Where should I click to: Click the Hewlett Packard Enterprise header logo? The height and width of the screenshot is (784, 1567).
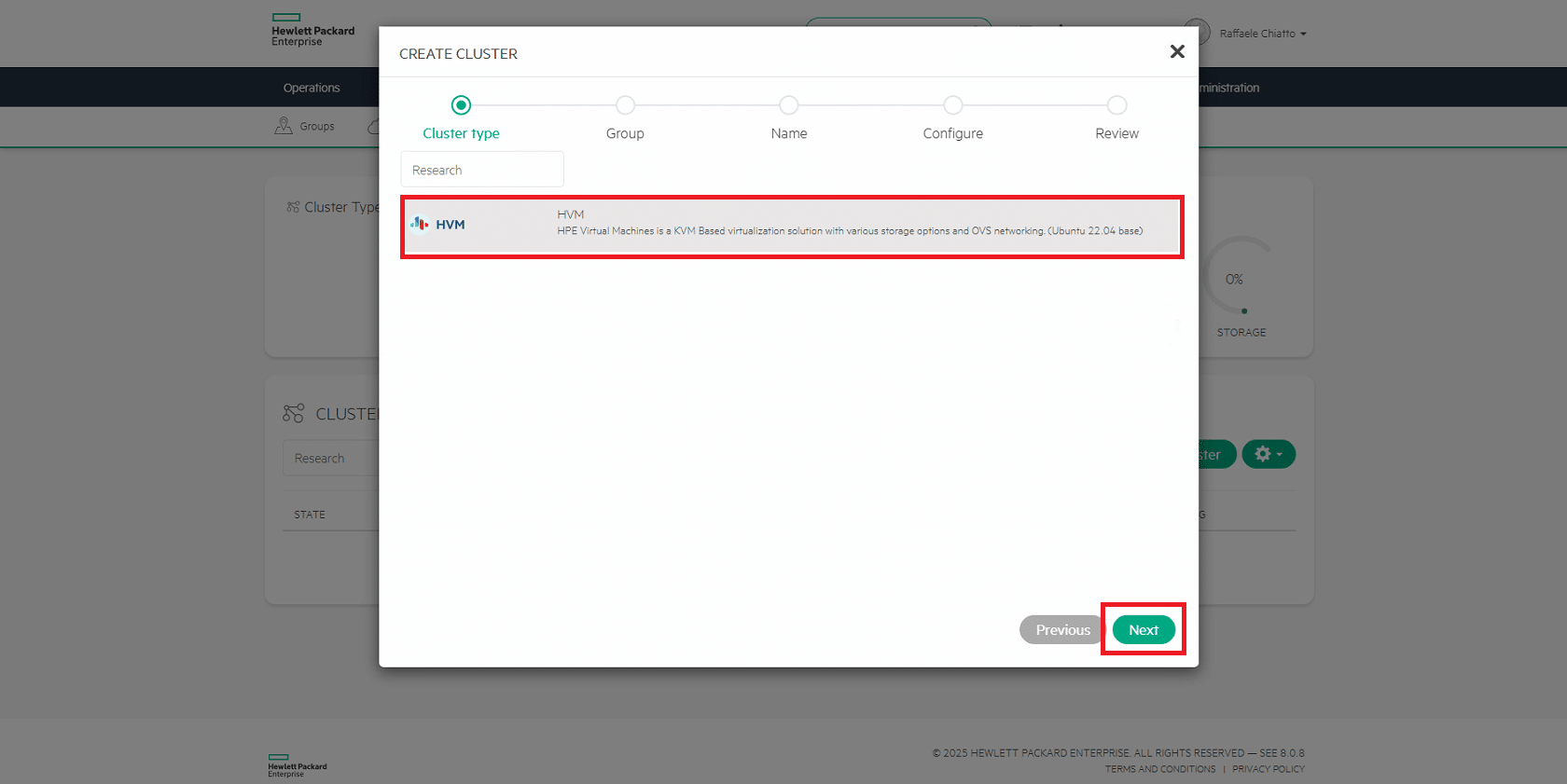click(x=312, y=30)
